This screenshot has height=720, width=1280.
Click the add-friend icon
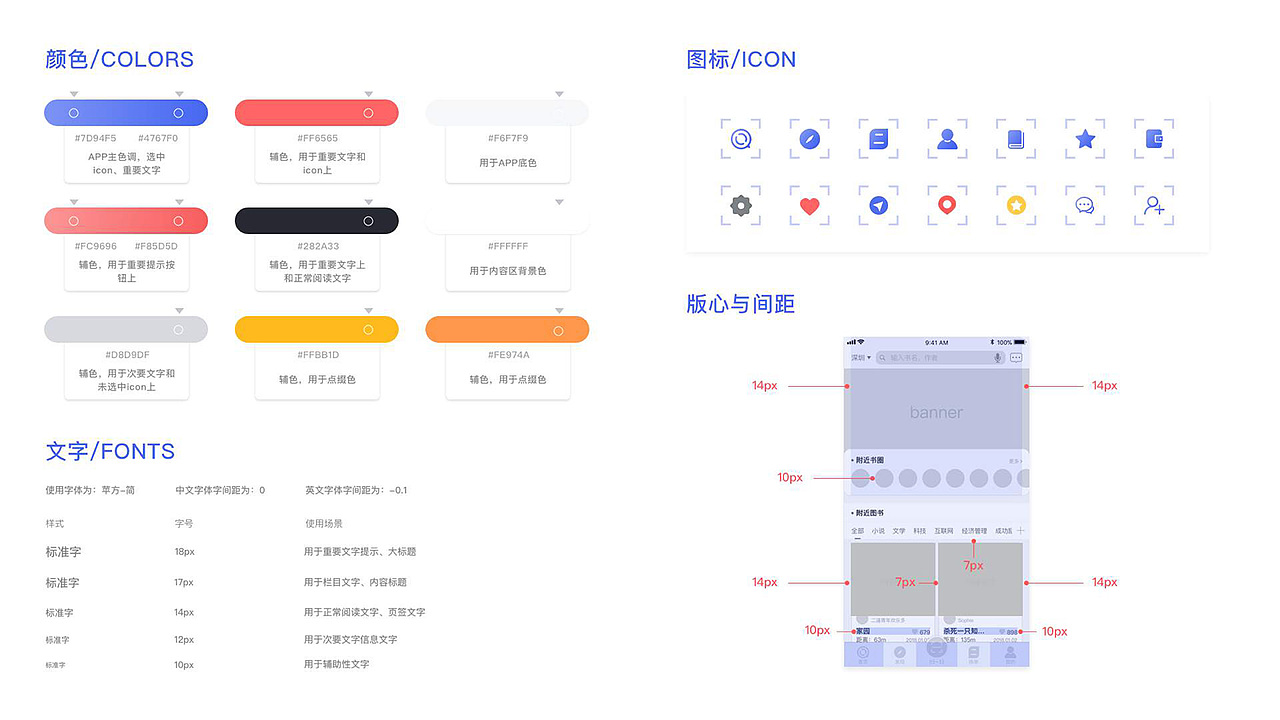tap(1153, 205)
